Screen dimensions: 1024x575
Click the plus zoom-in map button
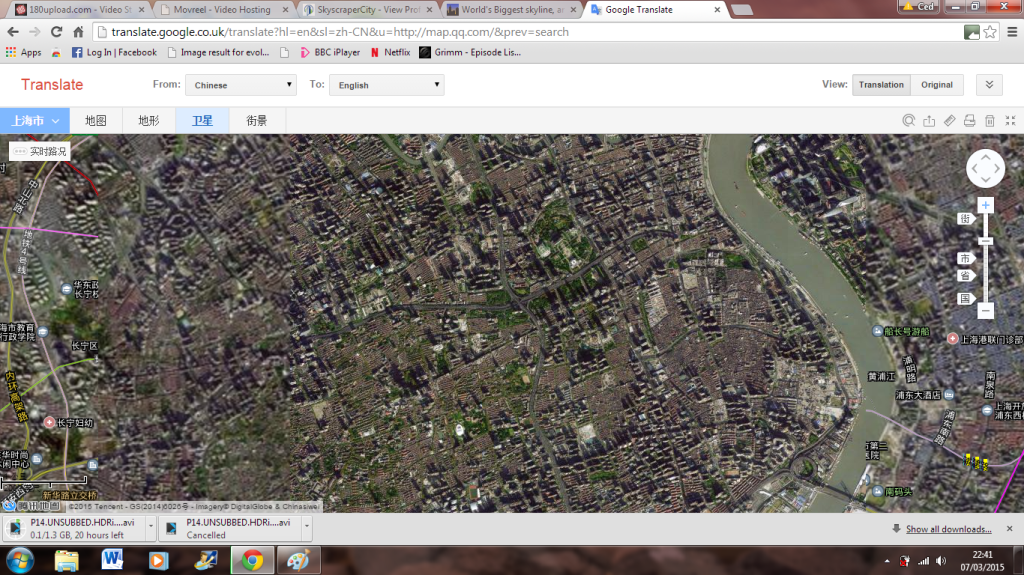click(x=985, y=205)
